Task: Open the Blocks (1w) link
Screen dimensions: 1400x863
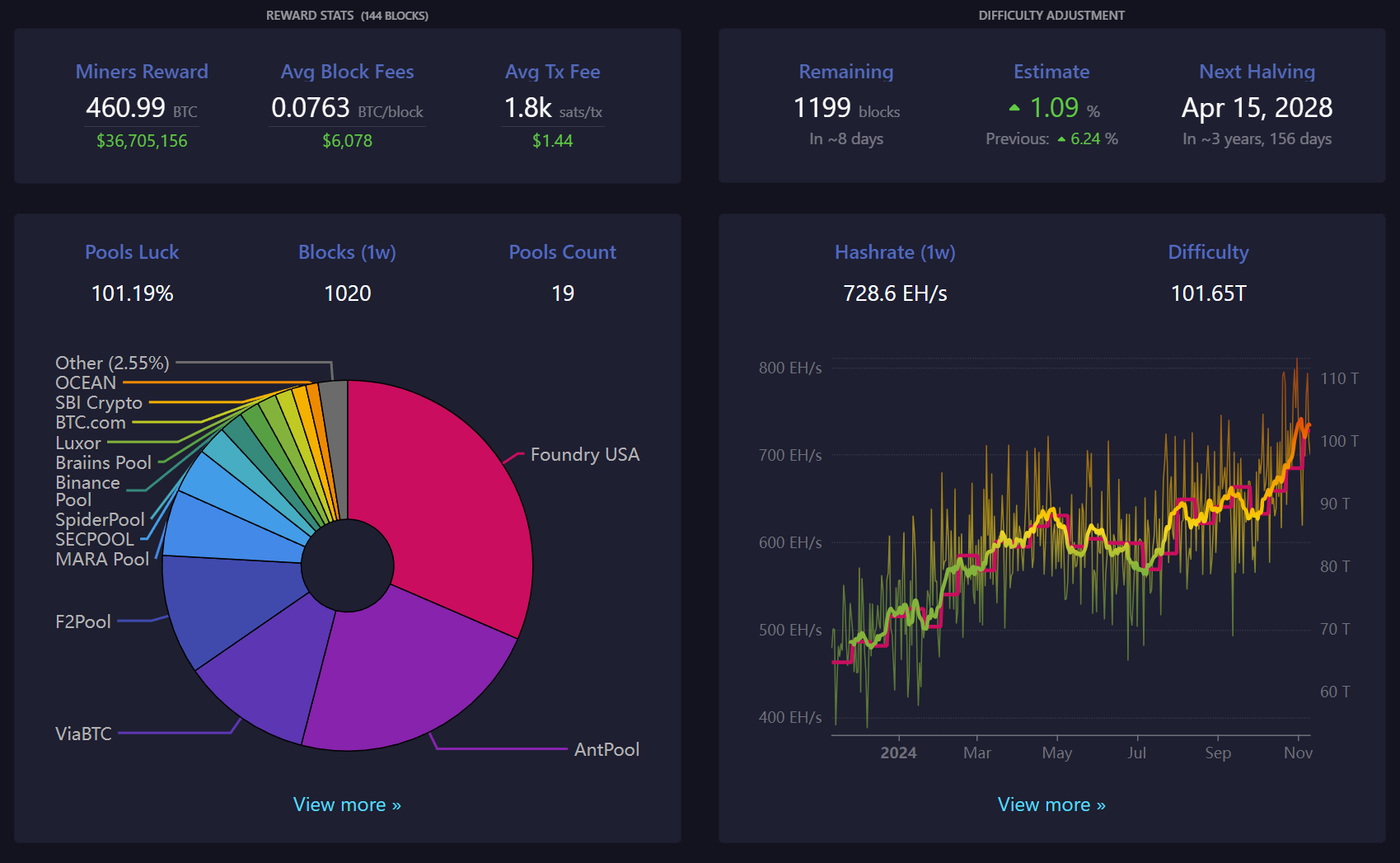Action: pyautogui.click(x=347, y=252)
